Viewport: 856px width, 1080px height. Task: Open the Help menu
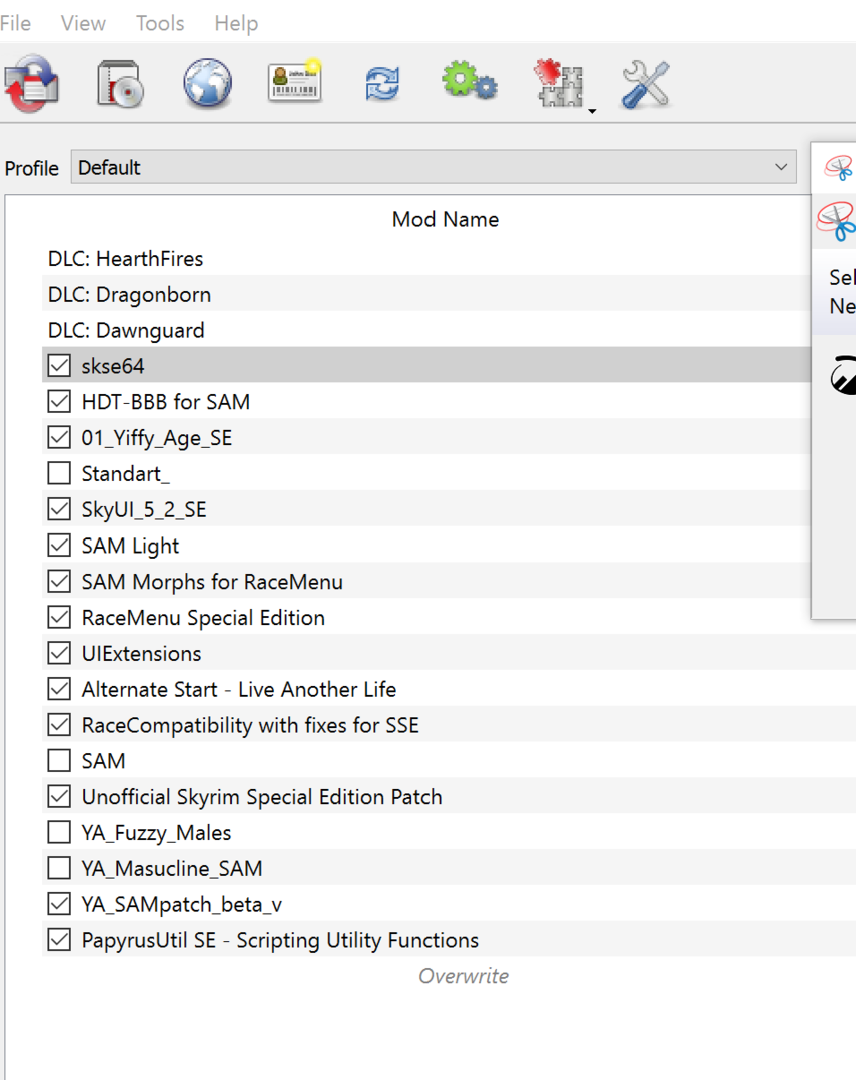tap(236, 23)
